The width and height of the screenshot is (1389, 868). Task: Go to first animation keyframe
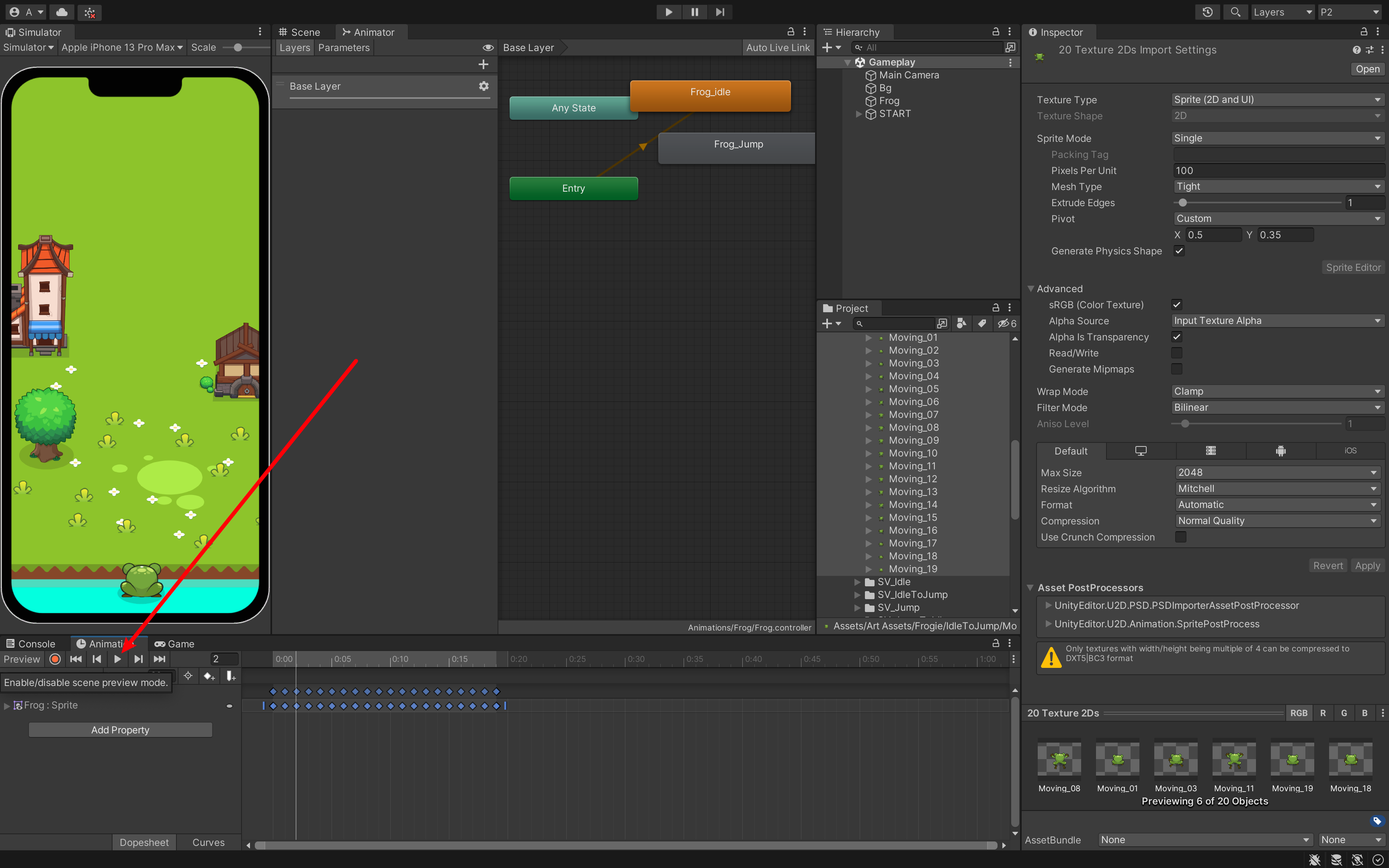(x=76, y=659)
